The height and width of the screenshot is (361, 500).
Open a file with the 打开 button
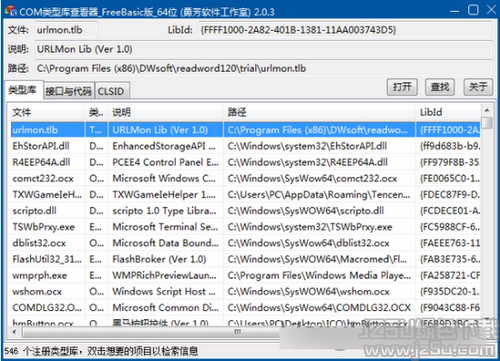pos(402,87)
